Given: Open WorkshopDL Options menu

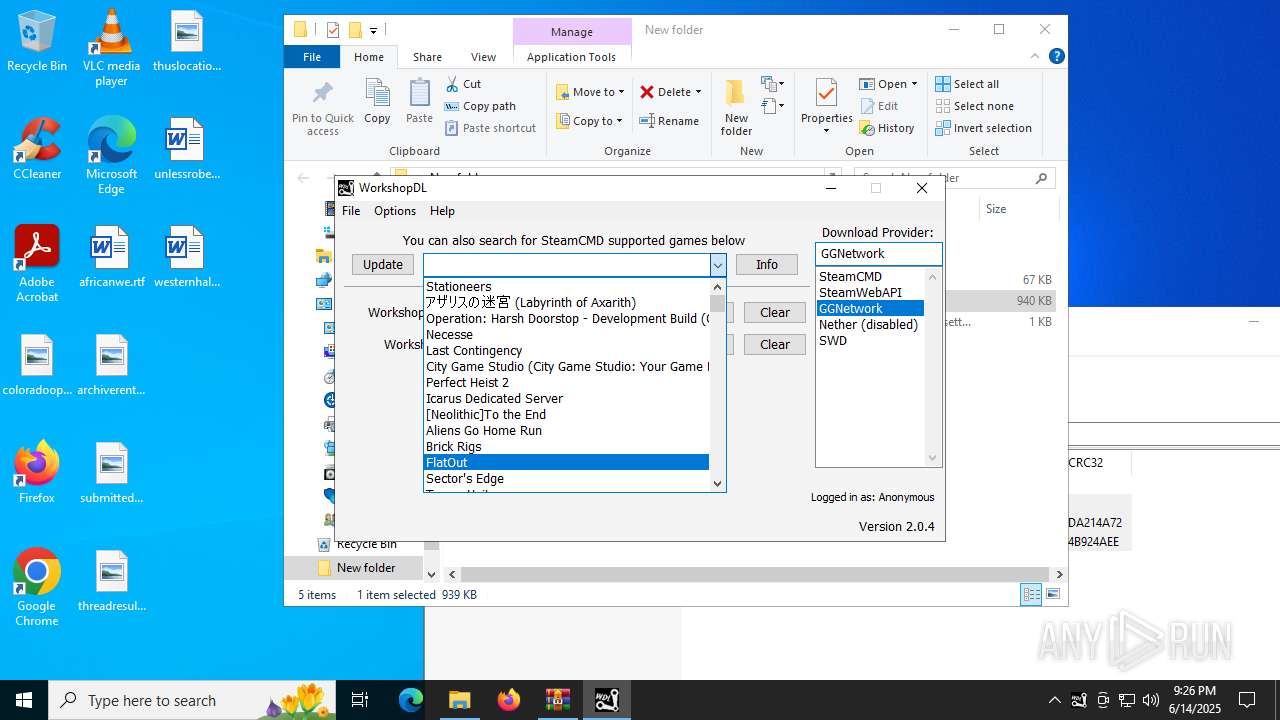Looking at the screenshot, I should click(395, 211).
